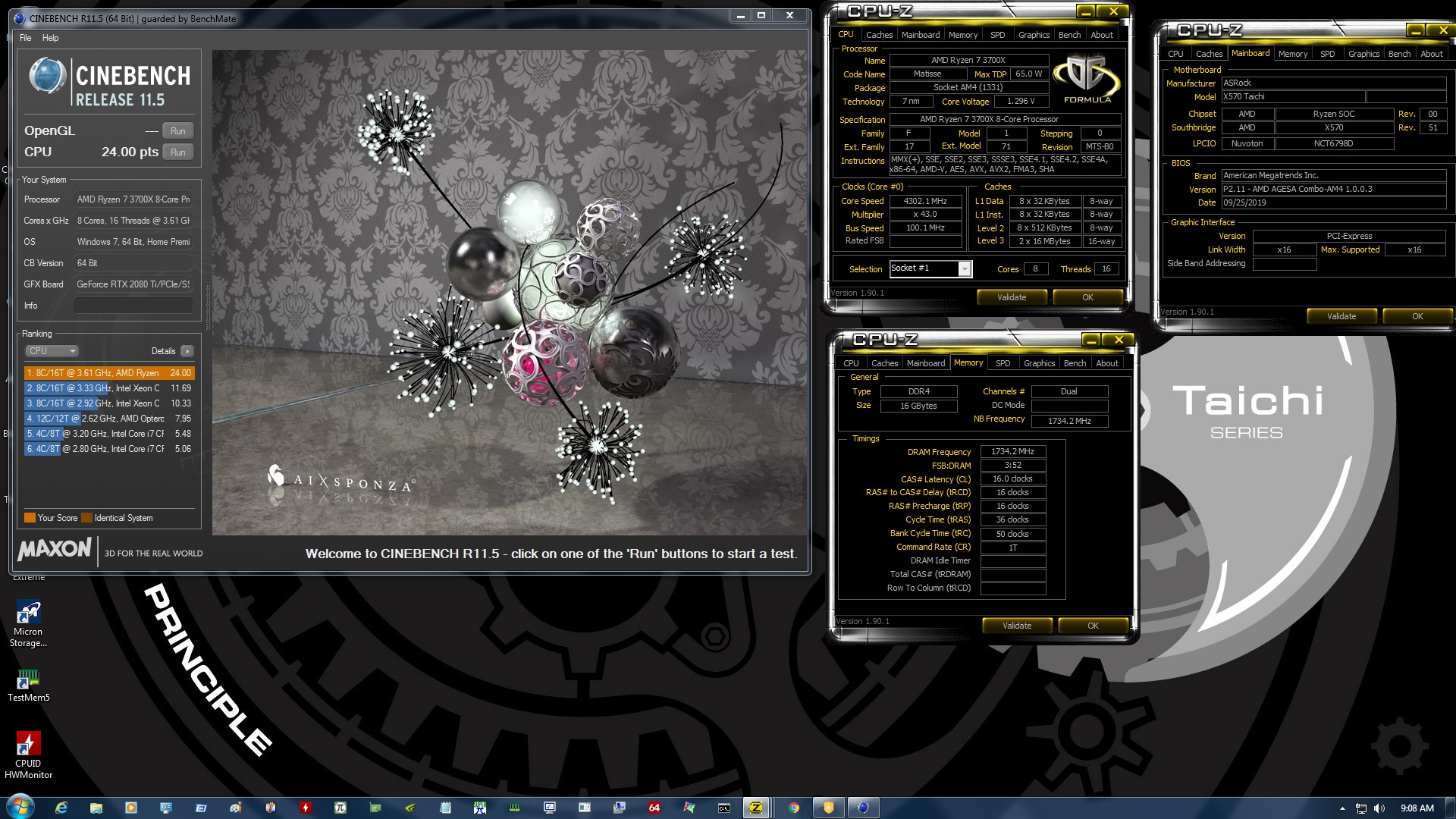
Task: Open the CPUID HWMonitor desktop icon
Action: point(28,755)
